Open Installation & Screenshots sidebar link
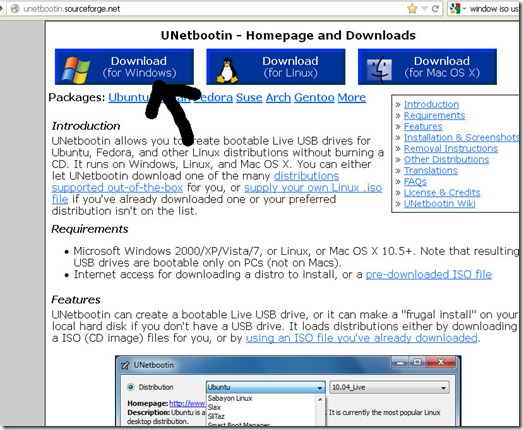 pos(461,137)
